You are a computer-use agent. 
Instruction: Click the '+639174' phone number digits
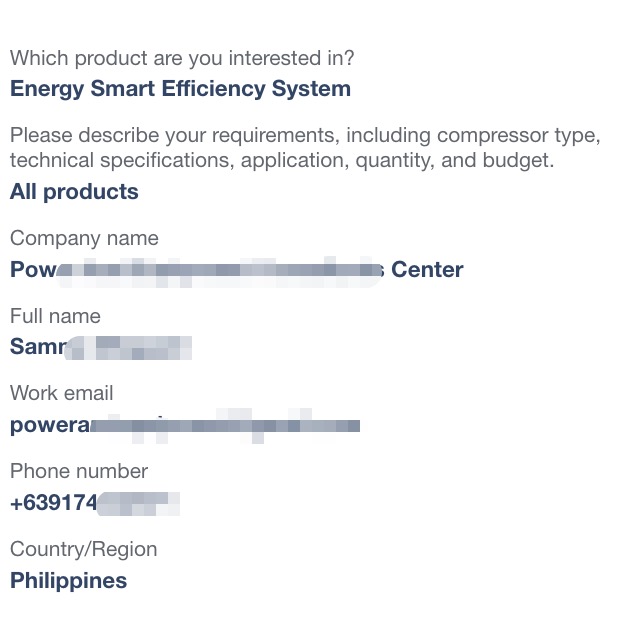pyautogui.click(x=53, y=503)
